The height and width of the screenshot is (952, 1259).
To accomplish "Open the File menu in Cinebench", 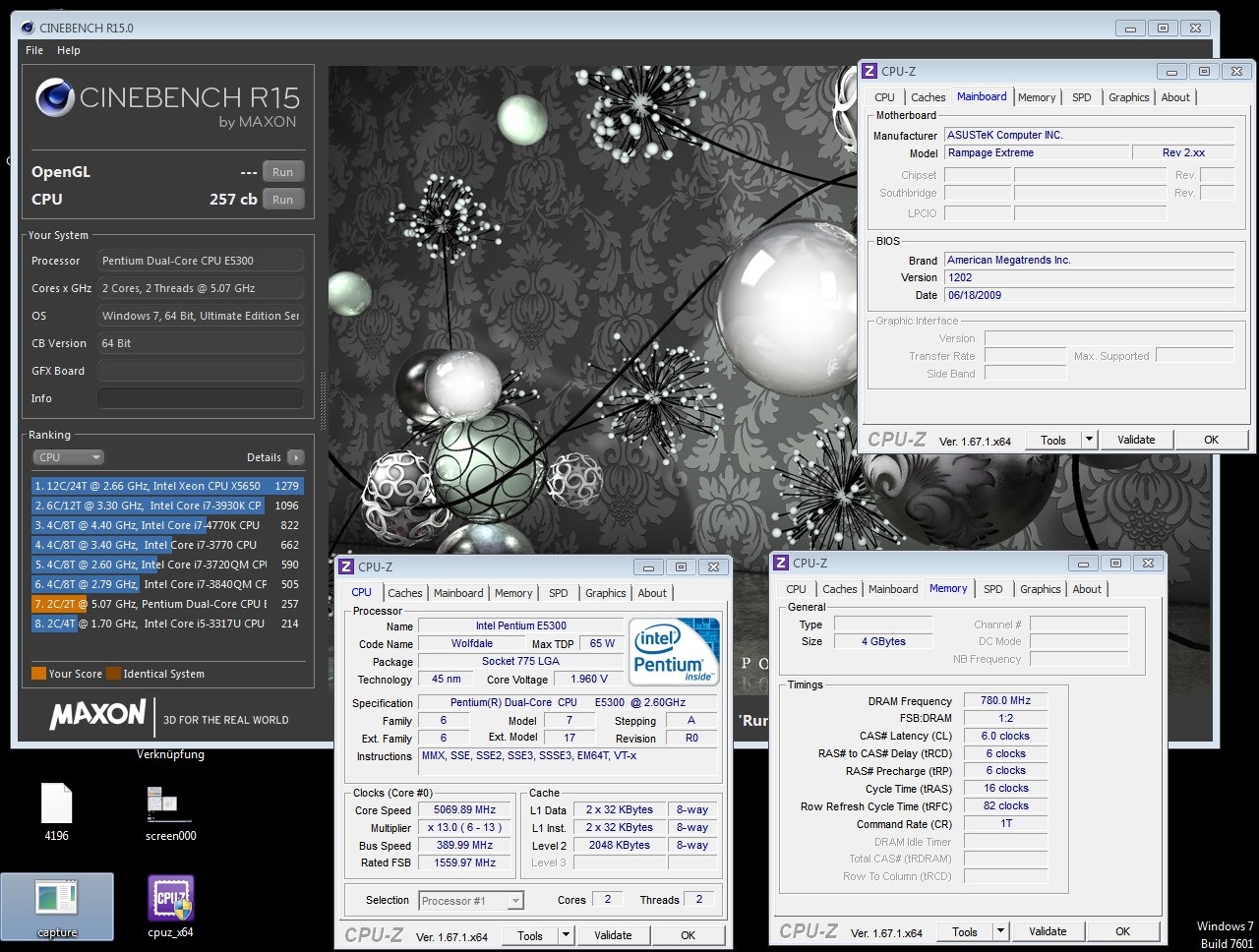I will (x=34, y=50).
